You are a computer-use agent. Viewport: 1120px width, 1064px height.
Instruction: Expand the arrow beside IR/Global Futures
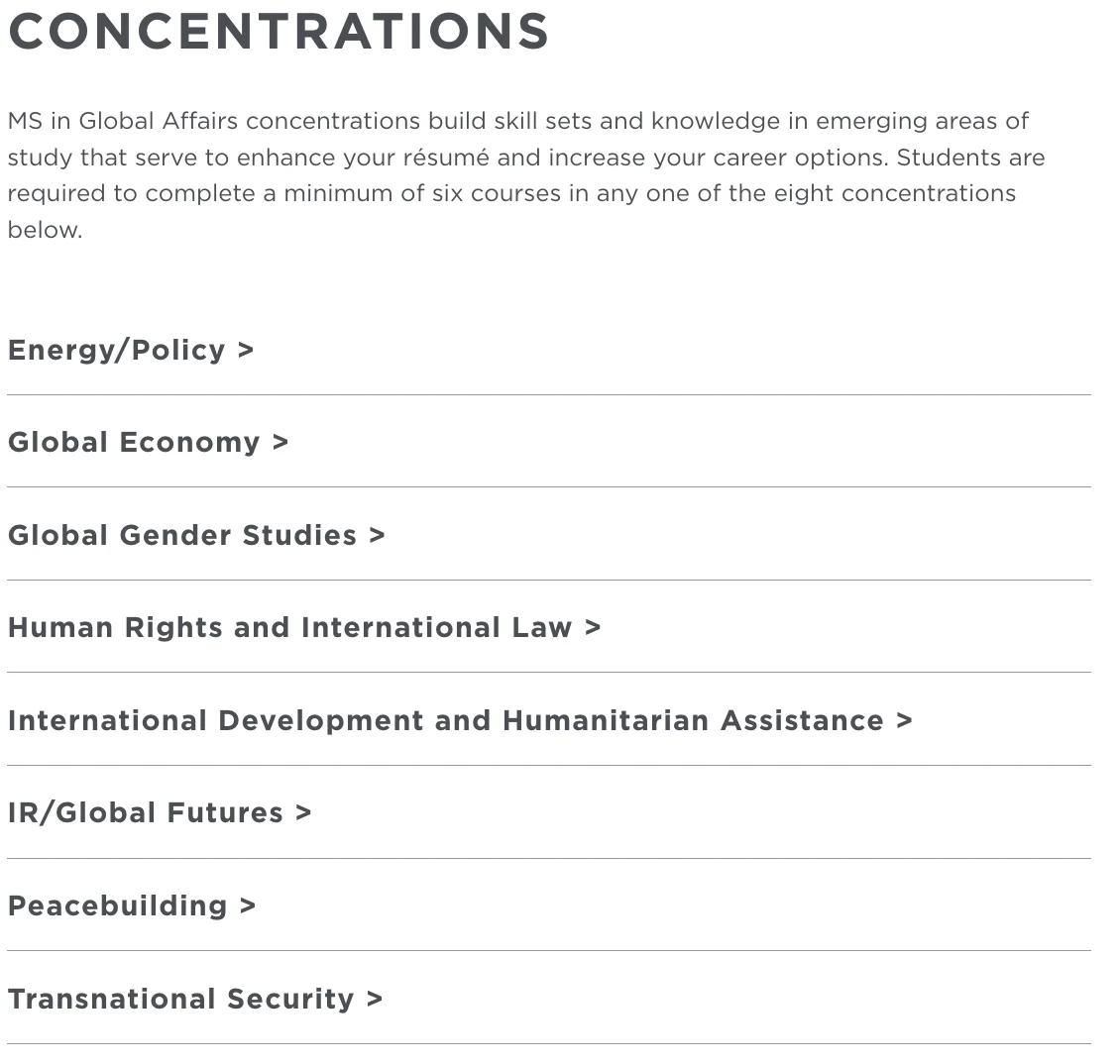point(303,812)
